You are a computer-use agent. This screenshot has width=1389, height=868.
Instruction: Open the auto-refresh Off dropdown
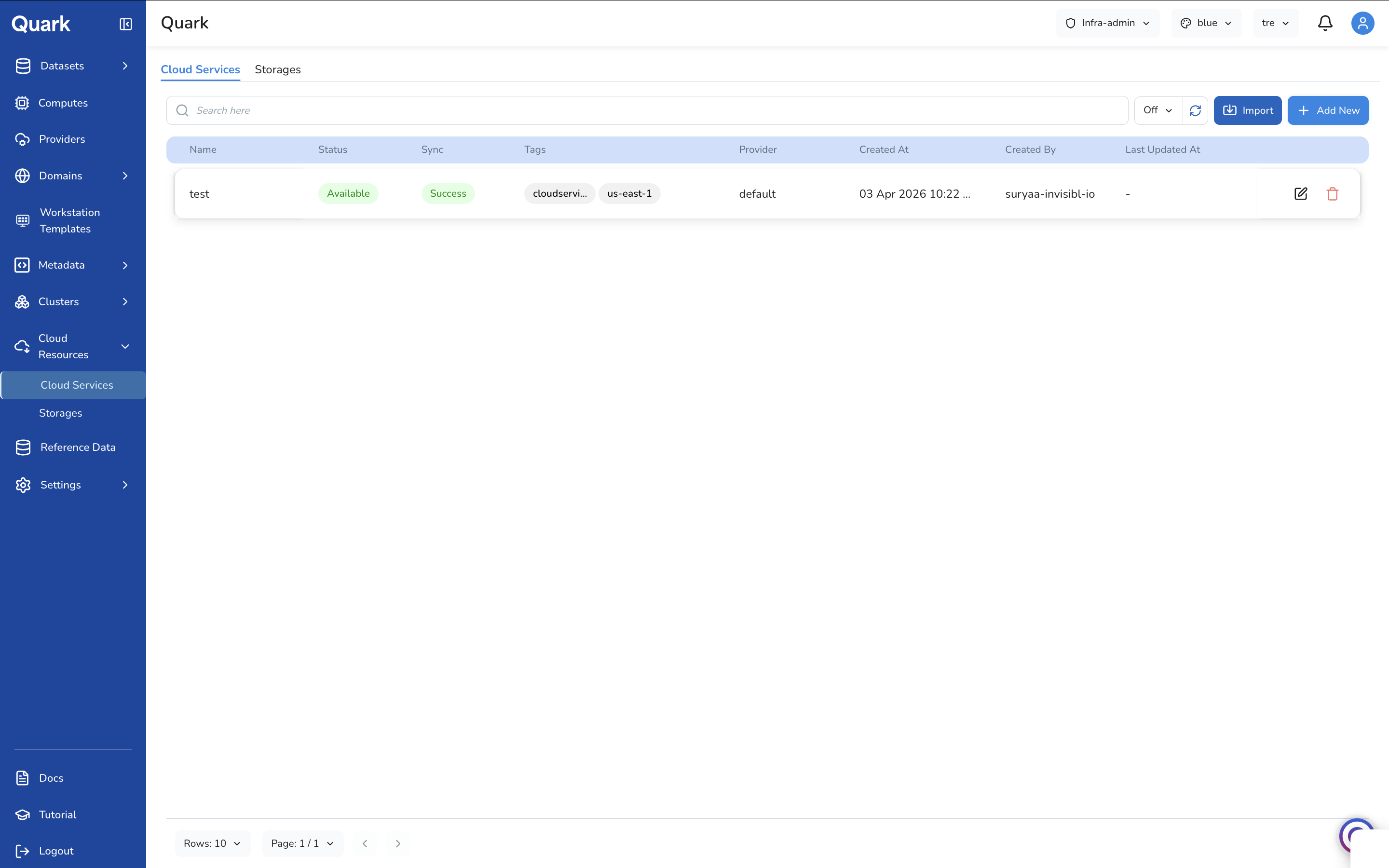pyautogui.click(x=1158, y=110)
